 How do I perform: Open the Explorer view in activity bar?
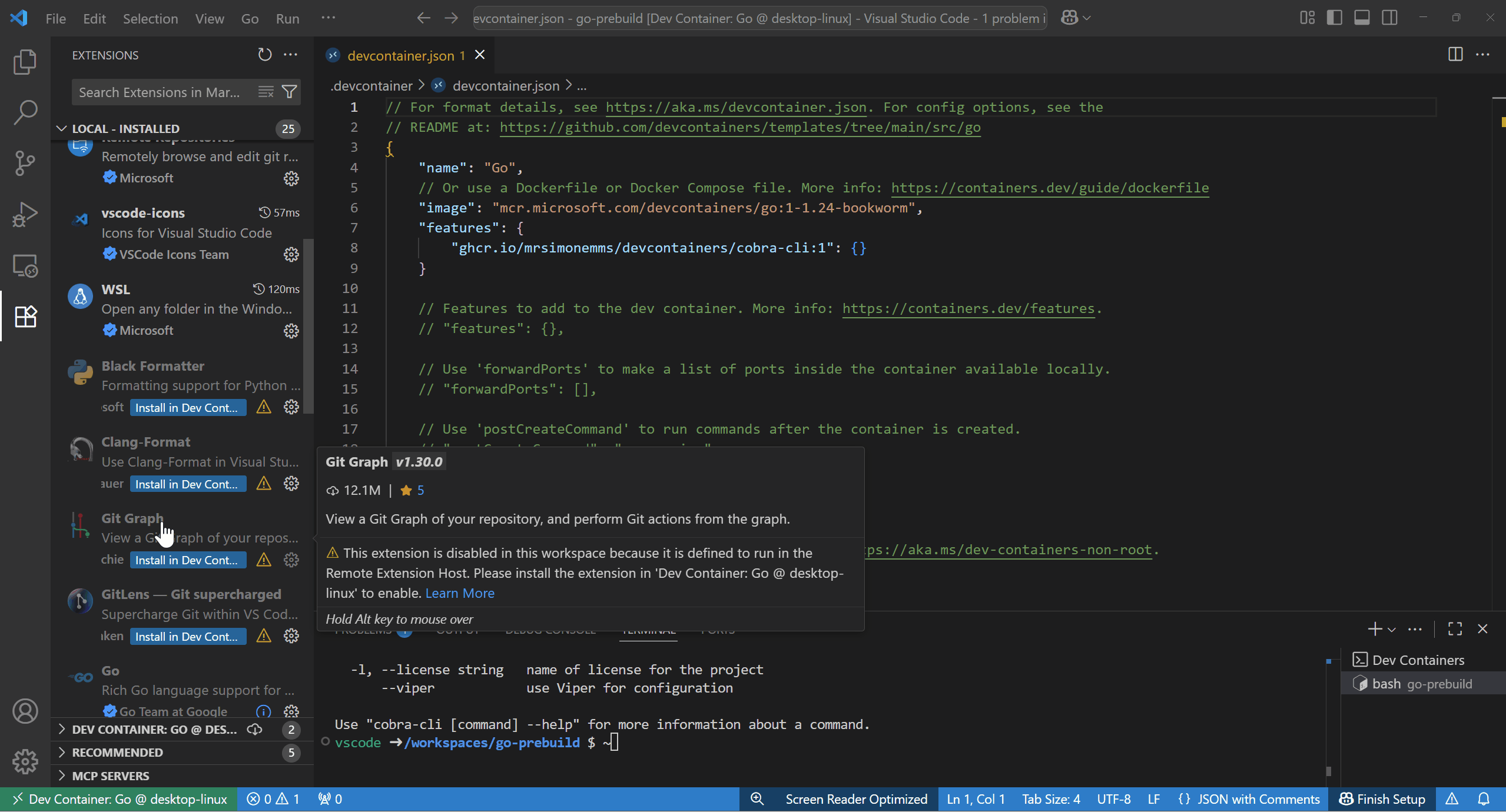pyautogui.click(x=25, y=62)
